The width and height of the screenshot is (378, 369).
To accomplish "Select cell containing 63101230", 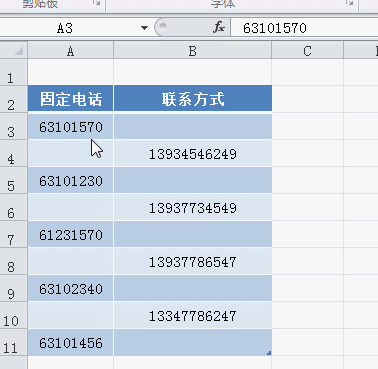I will click(70, 181).
